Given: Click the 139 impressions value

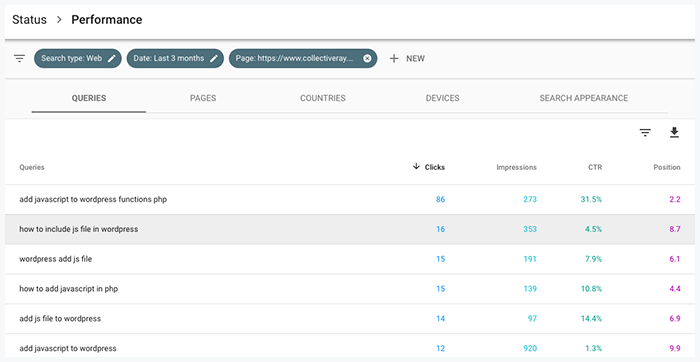Looking at the screenshot, I should pos(530,289).
